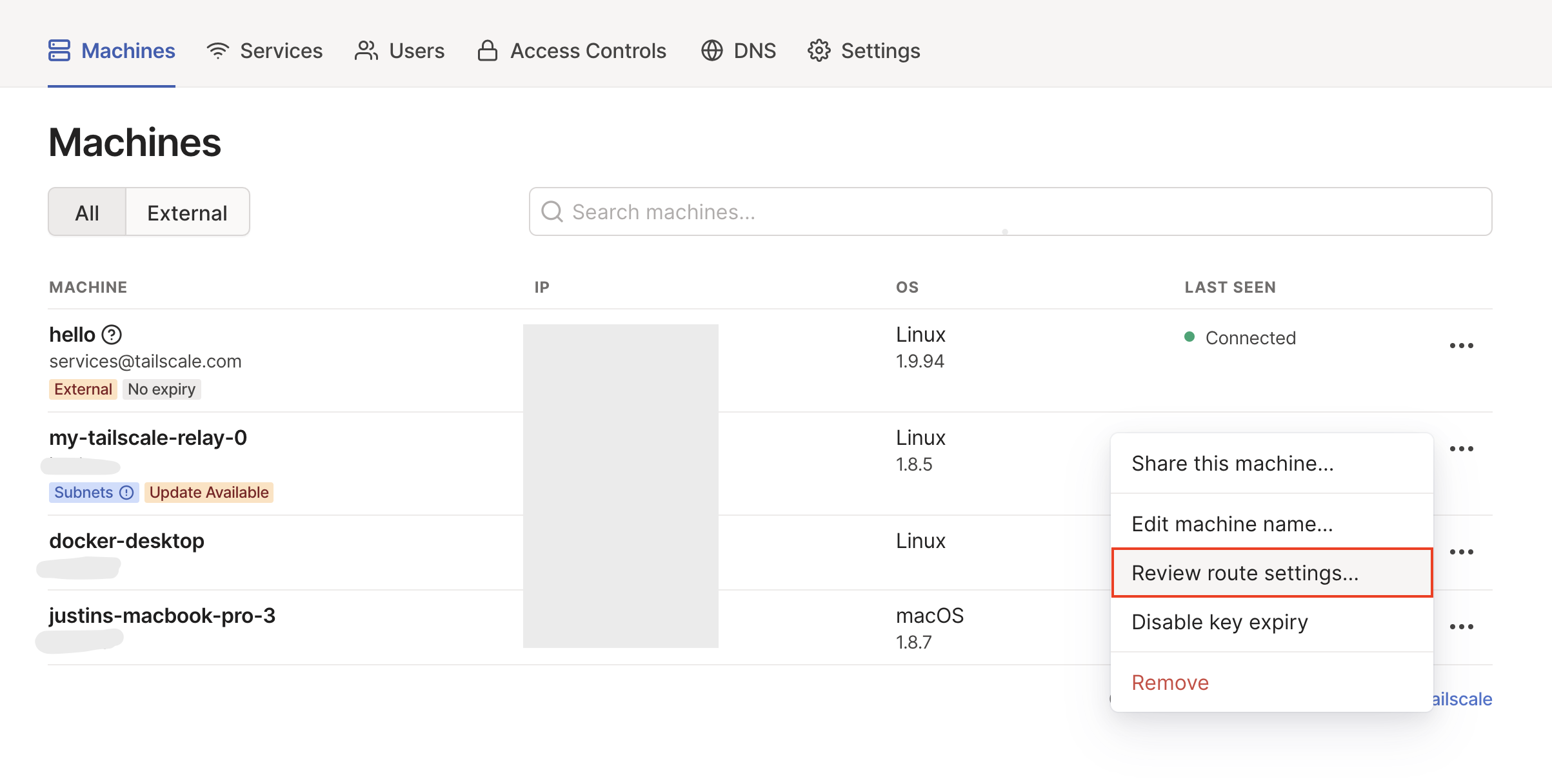Go to the Users tab
This screenshot has height=784, width=1552.
[x=399, y=50]
